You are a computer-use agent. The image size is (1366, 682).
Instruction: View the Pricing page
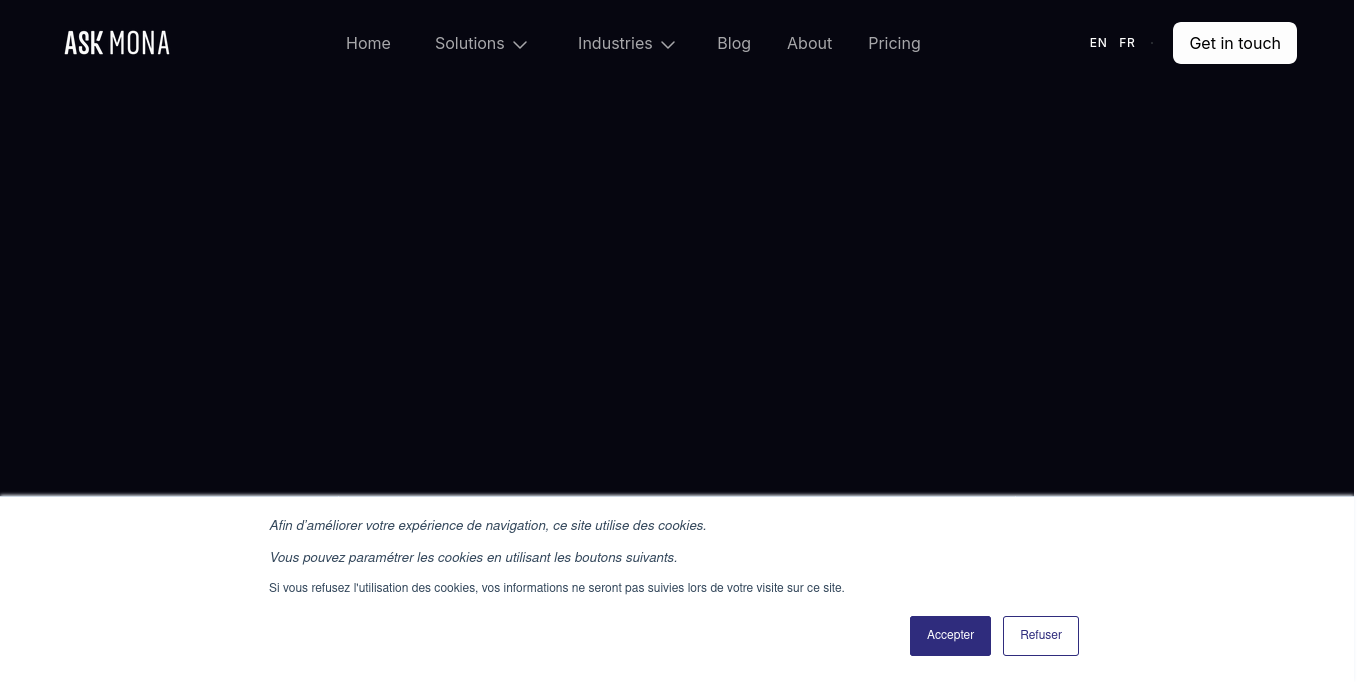pyautogui.click(x=894, y=43)
